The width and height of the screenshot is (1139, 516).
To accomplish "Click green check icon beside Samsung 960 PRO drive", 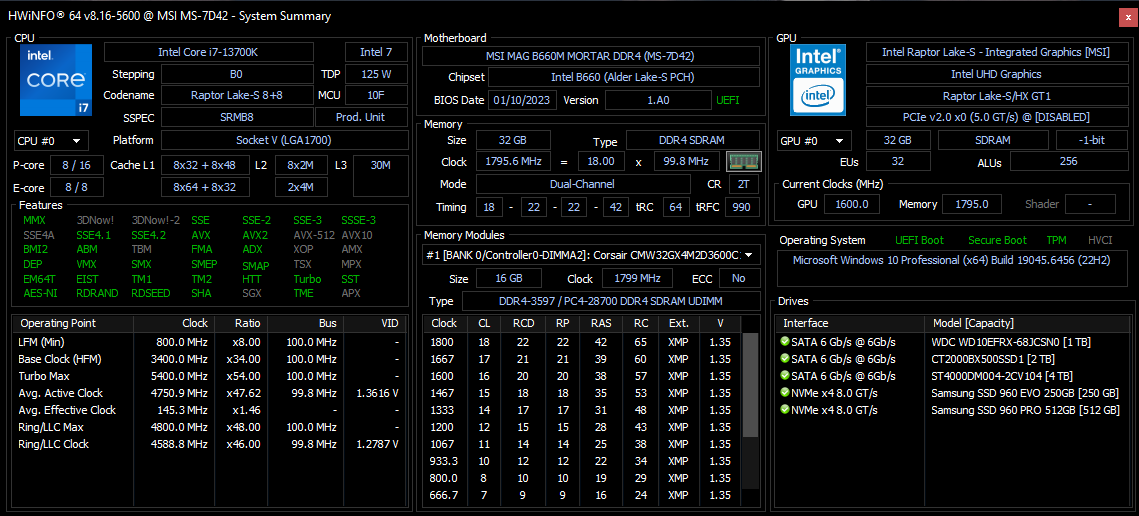I will click(785, 410).
